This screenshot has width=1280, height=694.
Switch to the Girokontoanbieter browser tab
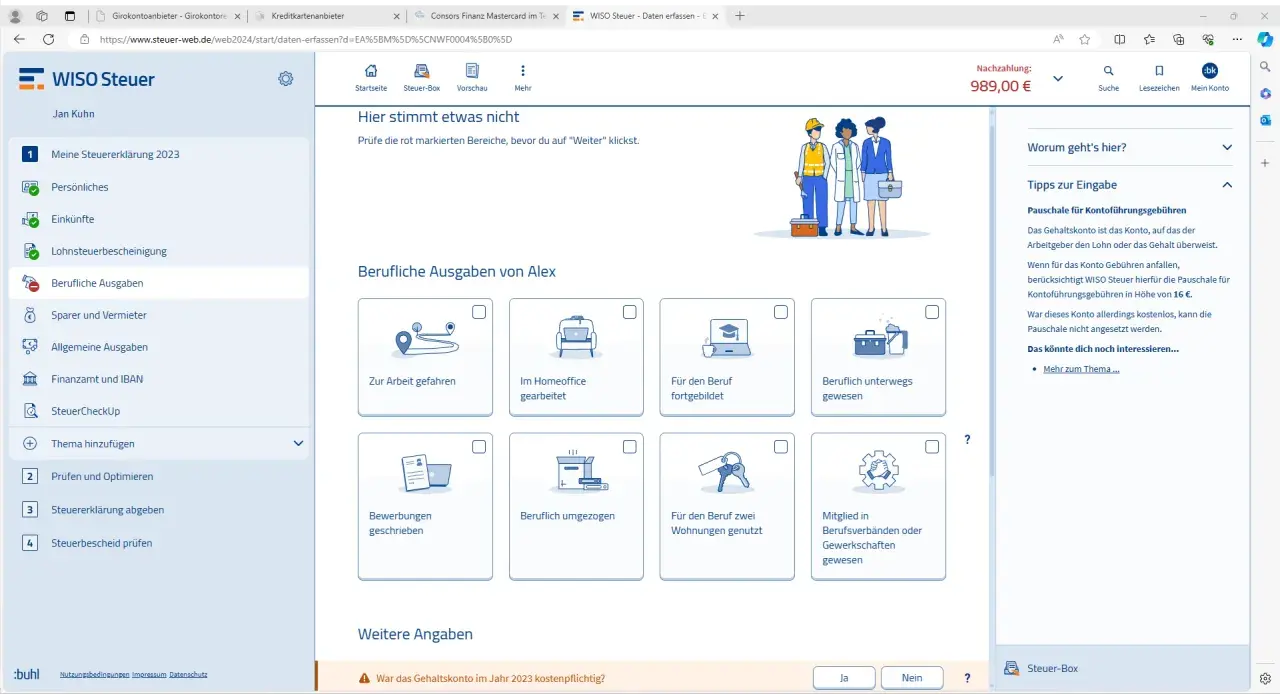(x=166, y=16)
